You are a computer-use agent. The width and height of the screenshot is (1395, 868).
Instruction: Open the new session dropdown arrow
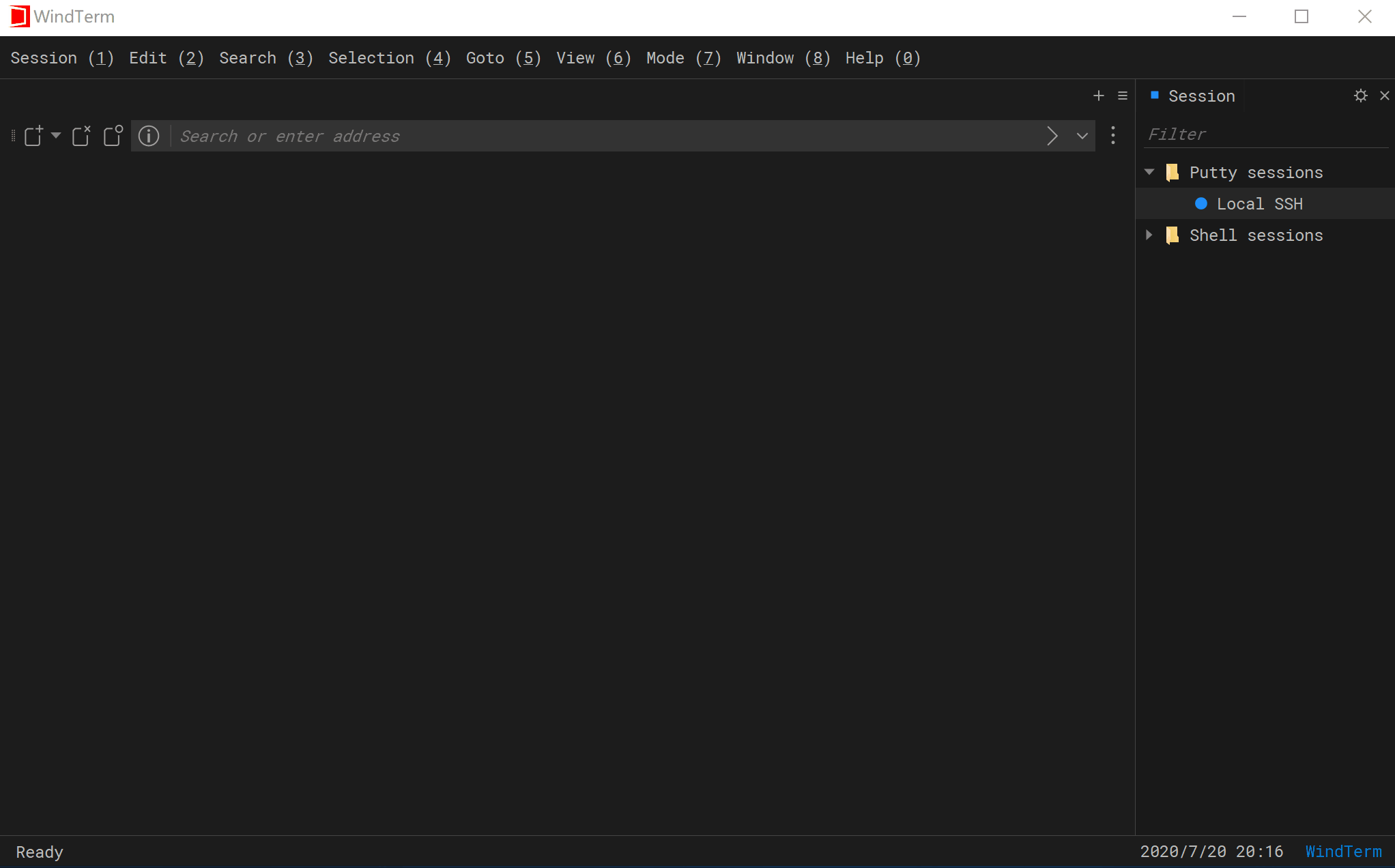click(x=56, y=135)
